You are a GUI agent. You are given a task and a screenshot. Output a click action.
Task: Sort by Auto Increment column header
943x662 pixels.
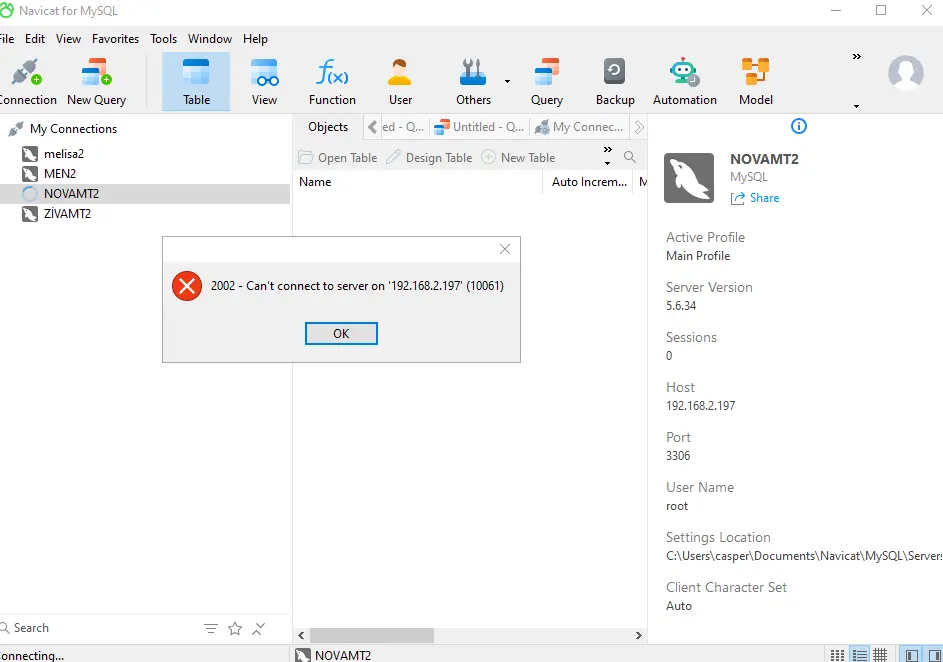[x=589, y=182]
